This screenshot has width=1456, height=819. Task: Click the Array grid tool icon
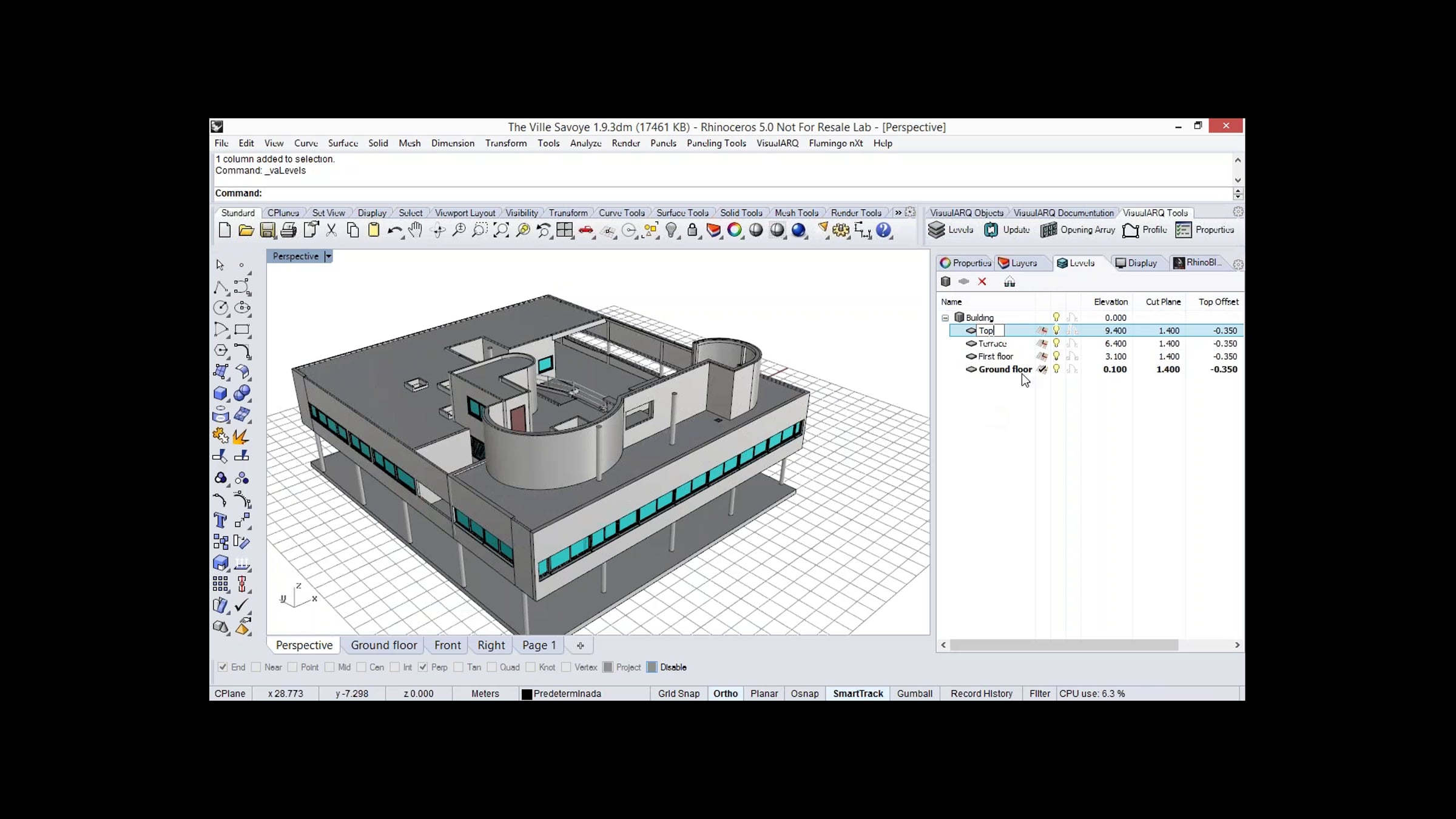coord(221,584)
